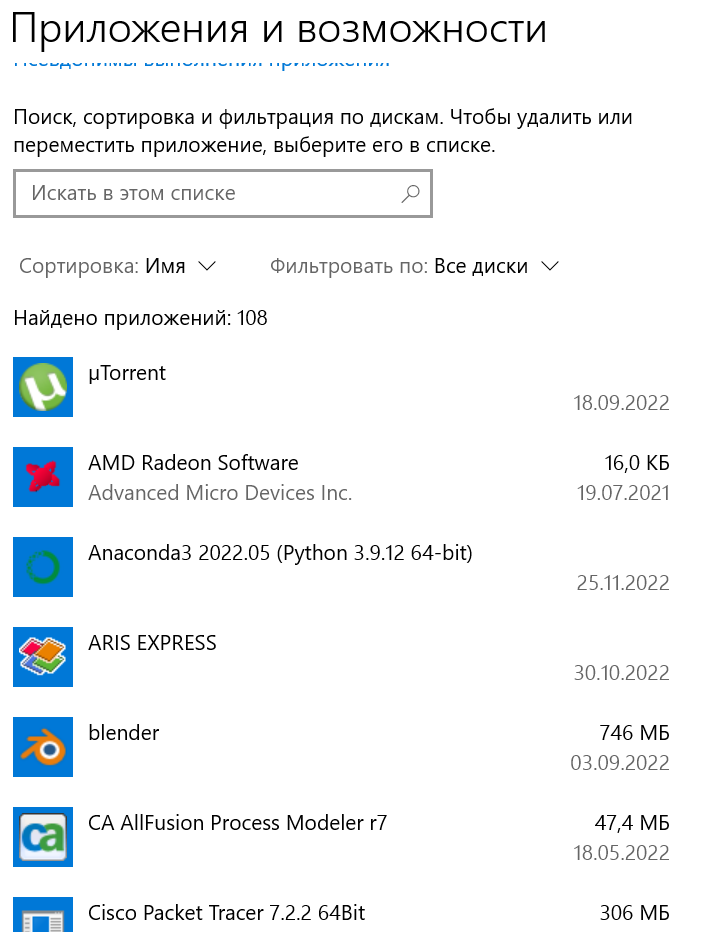Screen dimensions: 725x932
Task: Click the µTorrent app icon
Action: point(43,387)
